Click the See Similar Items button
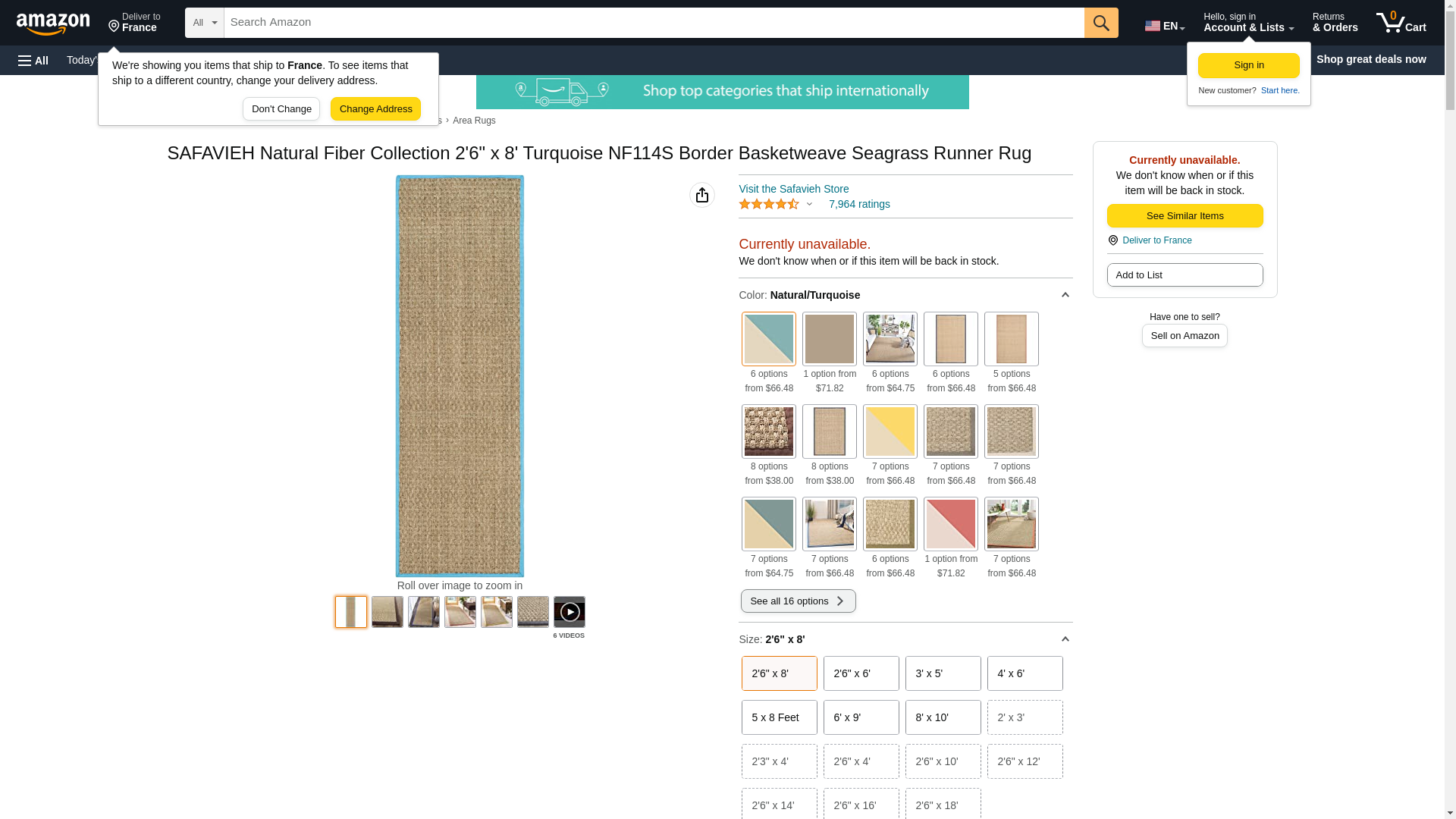This screenshot has width=1456, height=819. pyautogui.click(x=1185, y=216)
